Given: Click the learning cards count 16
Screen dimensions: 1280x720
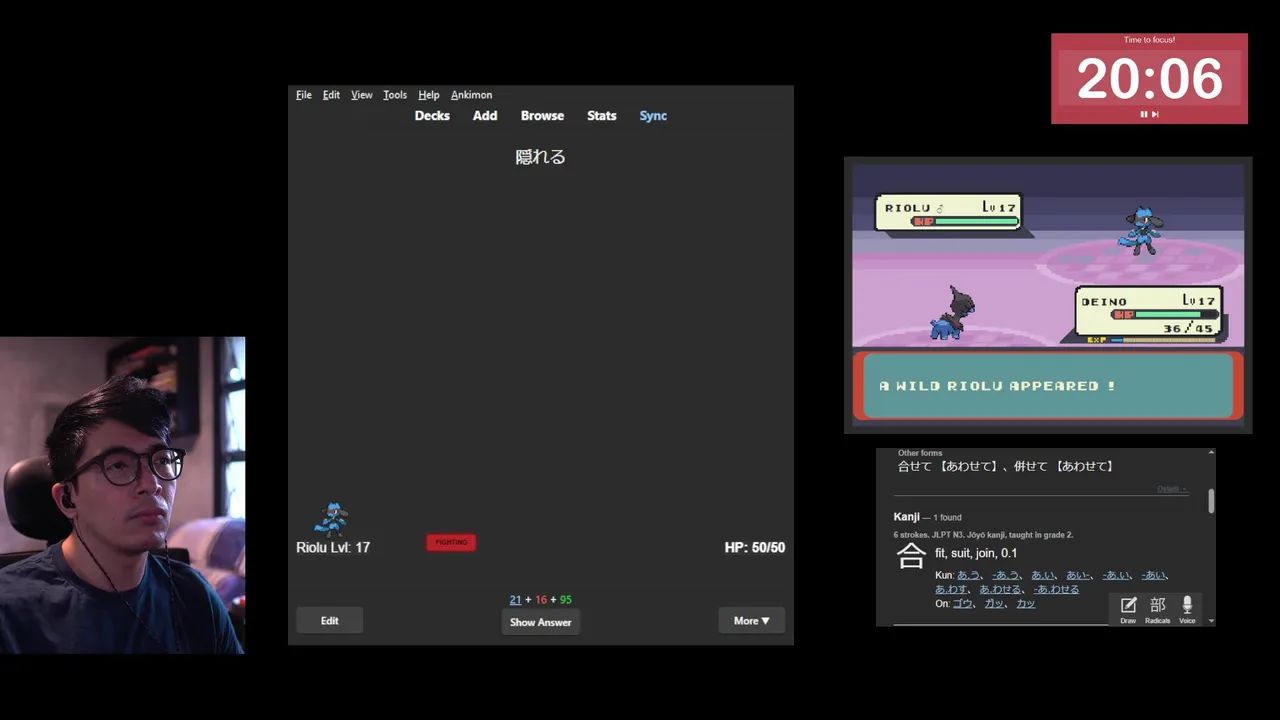Looking at the screenshot, I should coord(541,600).
